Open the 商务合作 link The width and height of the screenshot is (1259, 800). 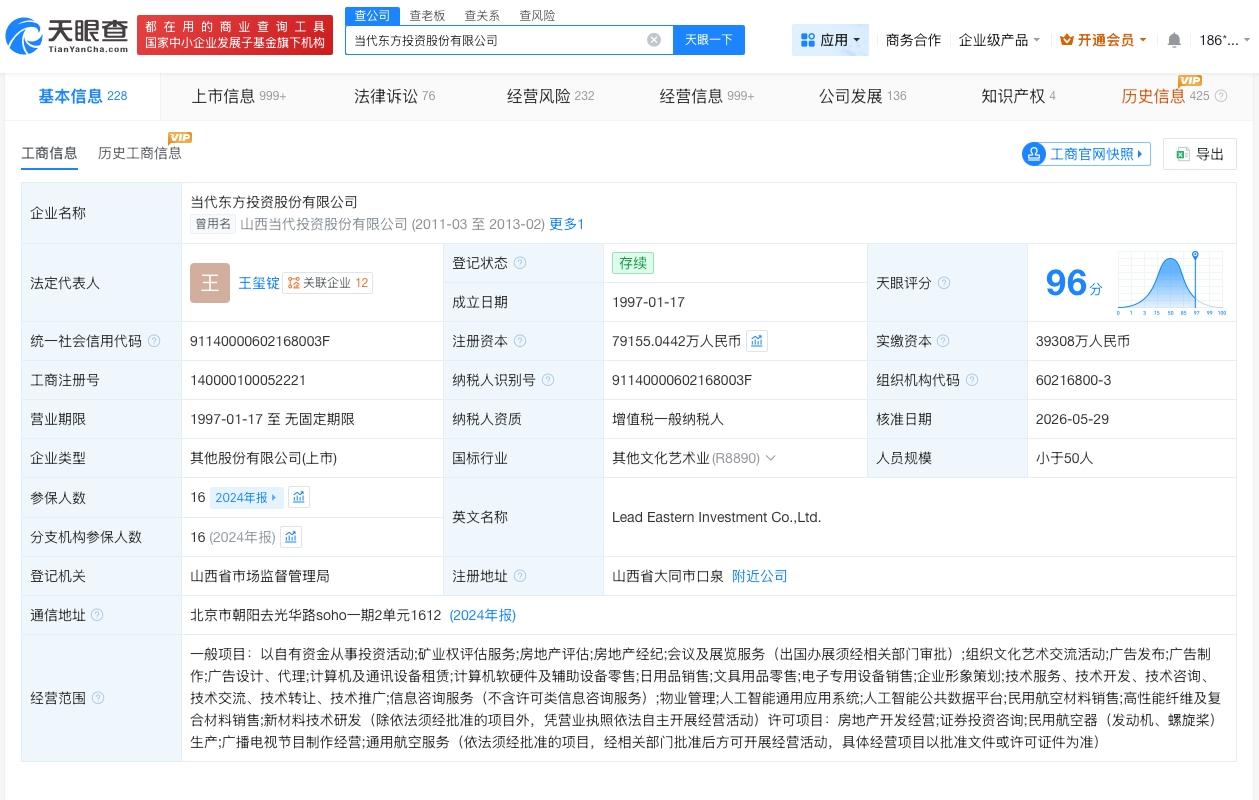(913, 40)
